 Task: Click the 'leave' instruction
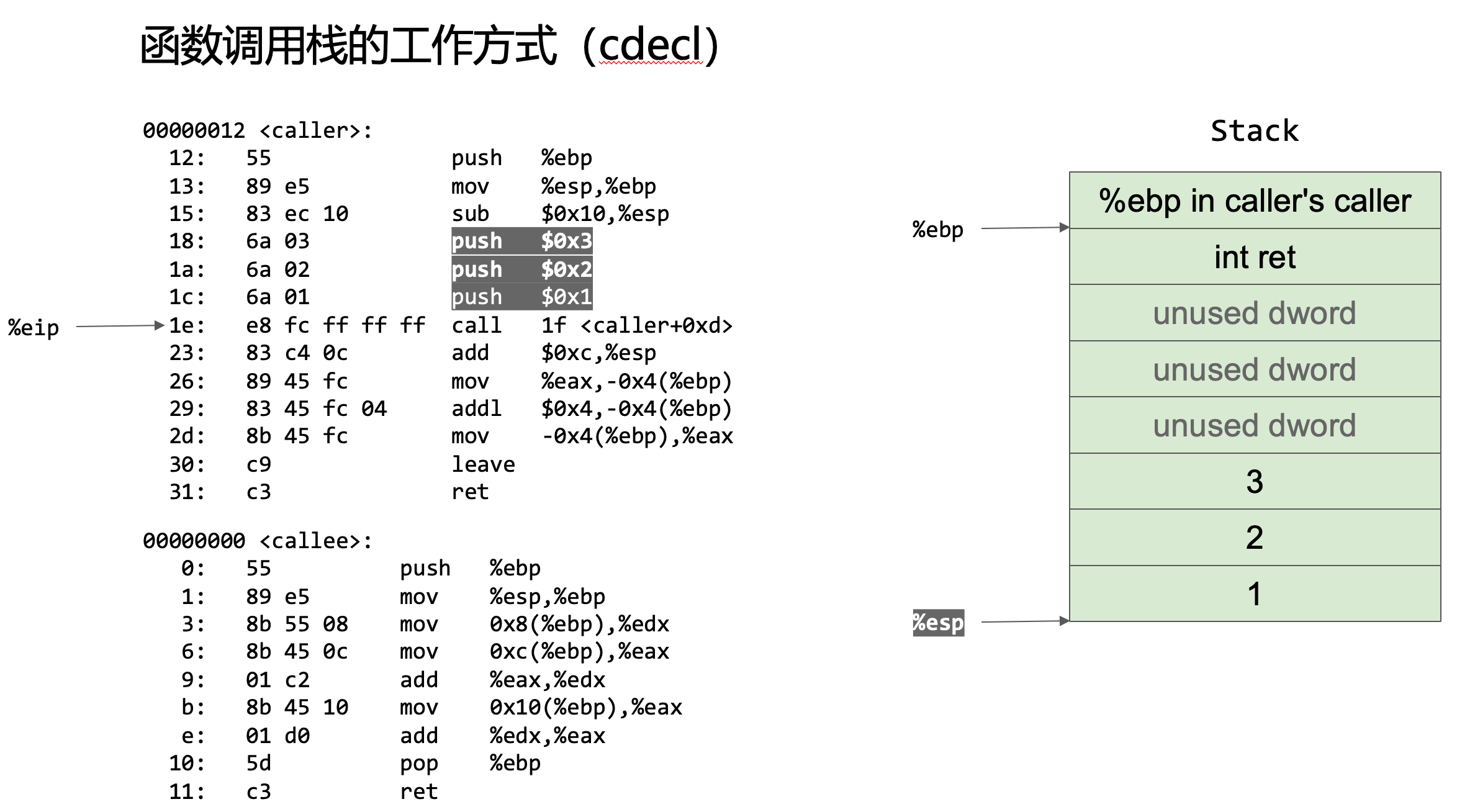(483, 464)
